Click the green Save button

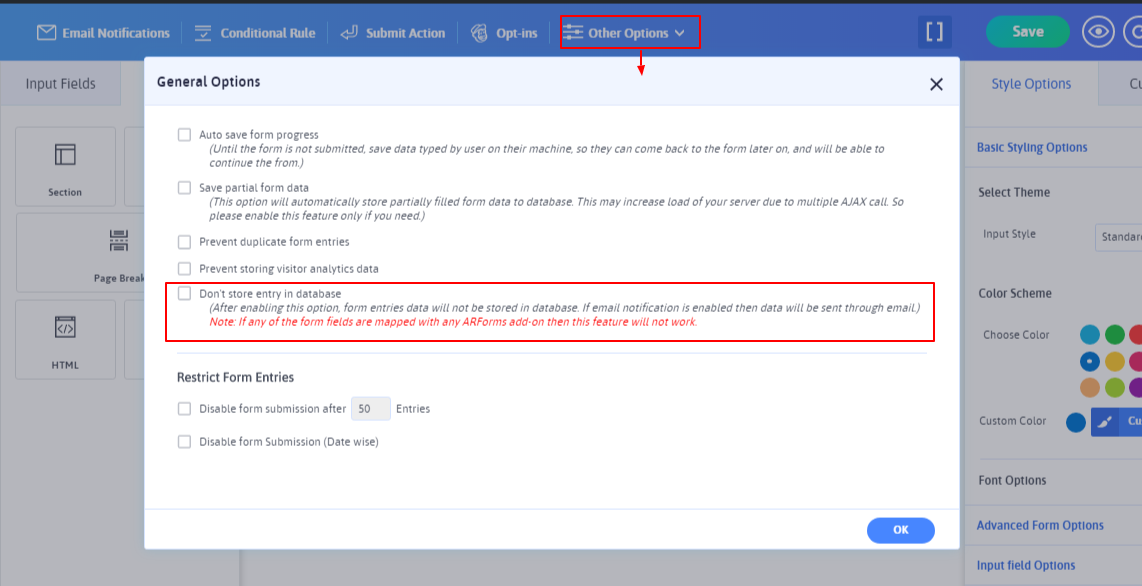(x=1027, y=32)
